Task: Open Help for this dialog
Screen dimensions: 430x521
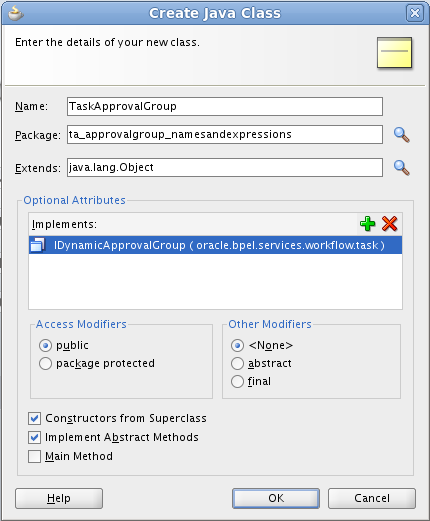Action: click(x=59, y=498)
